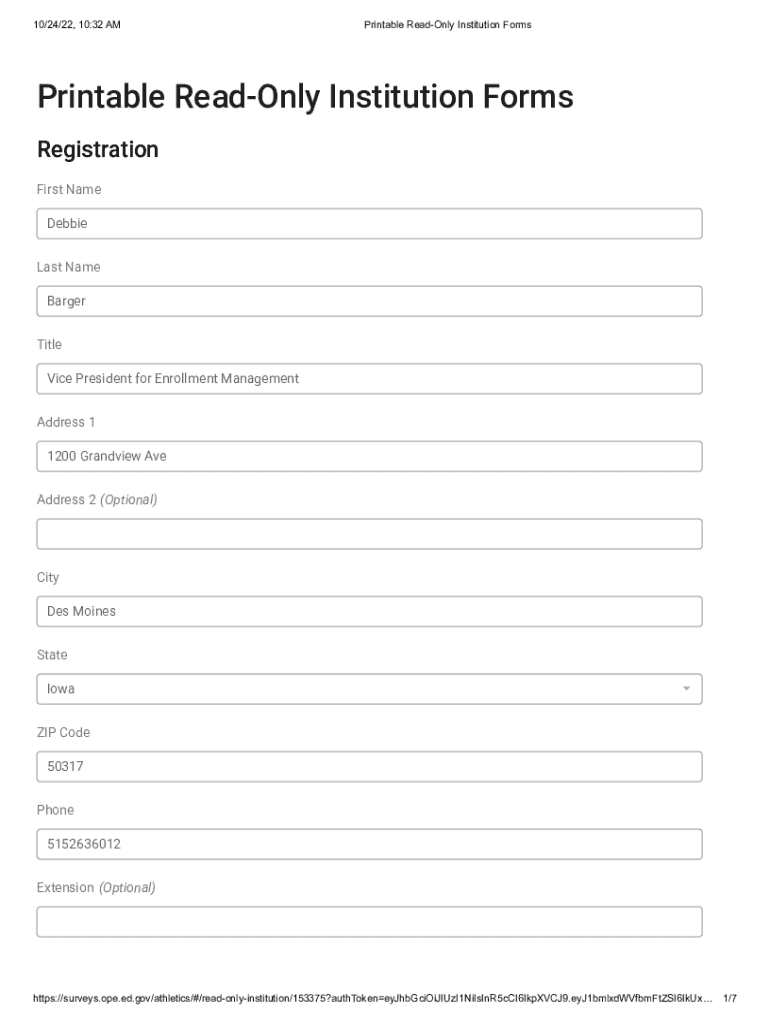Select the Address 1 field showing 1200 Grandview Ave
Viewport: 770px width, 1024px height.
[369, 455]
